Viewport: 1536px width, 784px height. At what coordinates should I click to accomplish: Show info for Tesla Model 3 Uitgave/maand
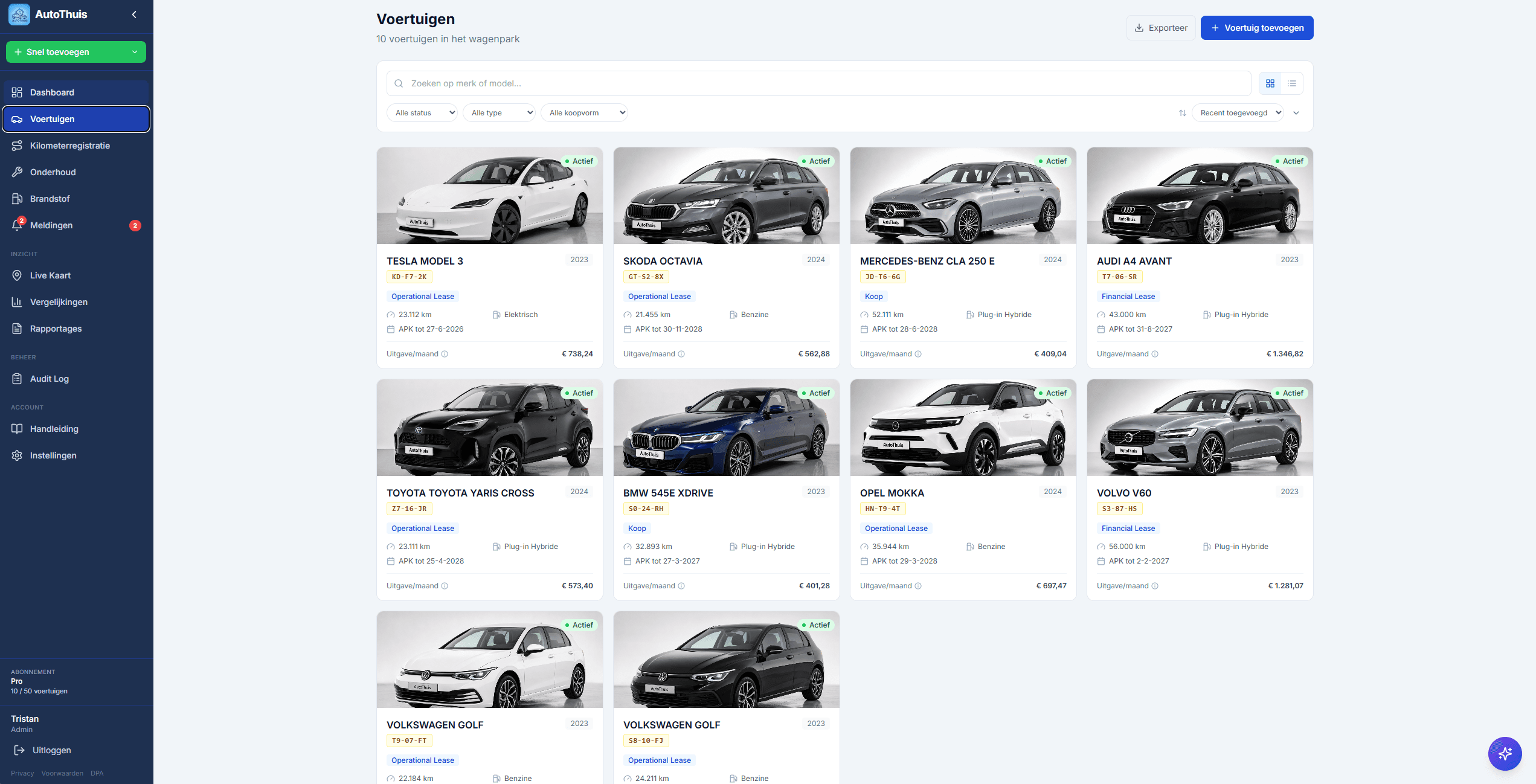pyautogui.click(x=445, y=354)
